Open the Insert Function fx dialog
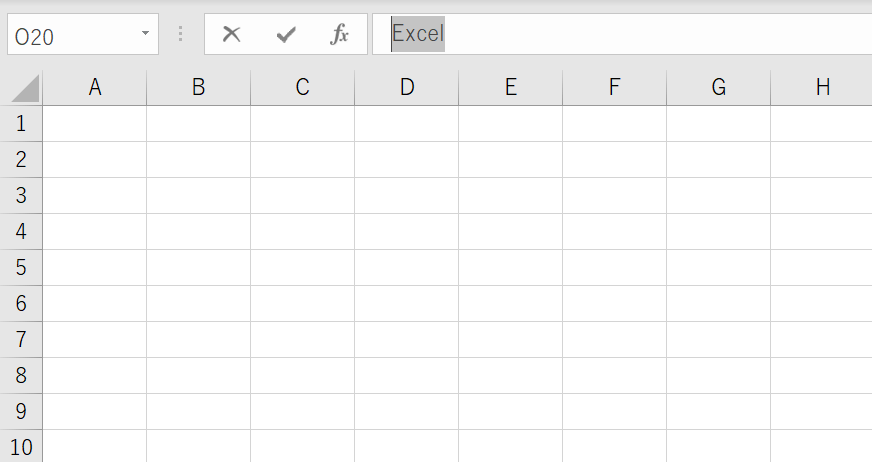The width and height of the screenshot is (872, 462). [x=340, y=34]
